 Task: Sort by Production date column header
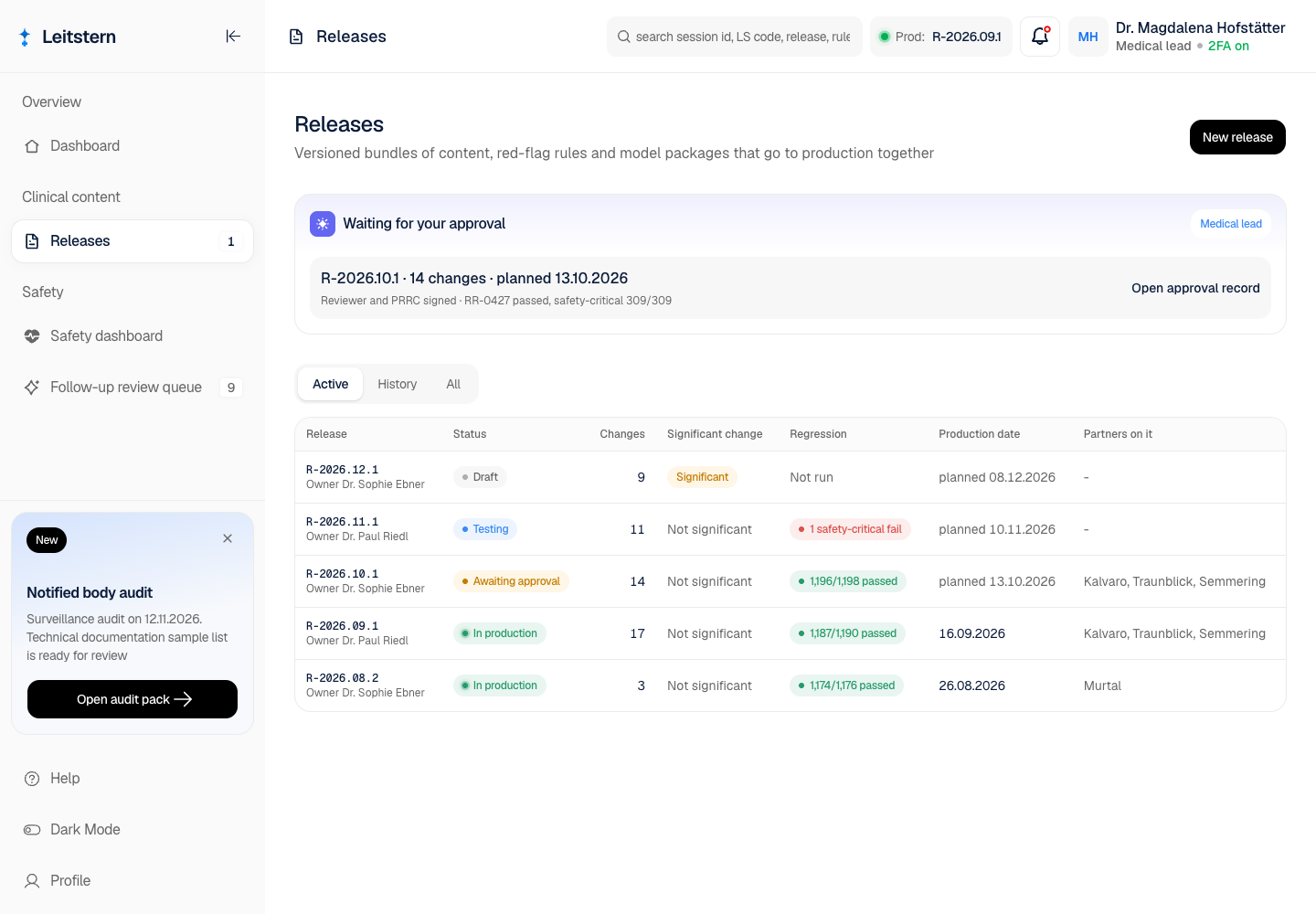(979, 434)
